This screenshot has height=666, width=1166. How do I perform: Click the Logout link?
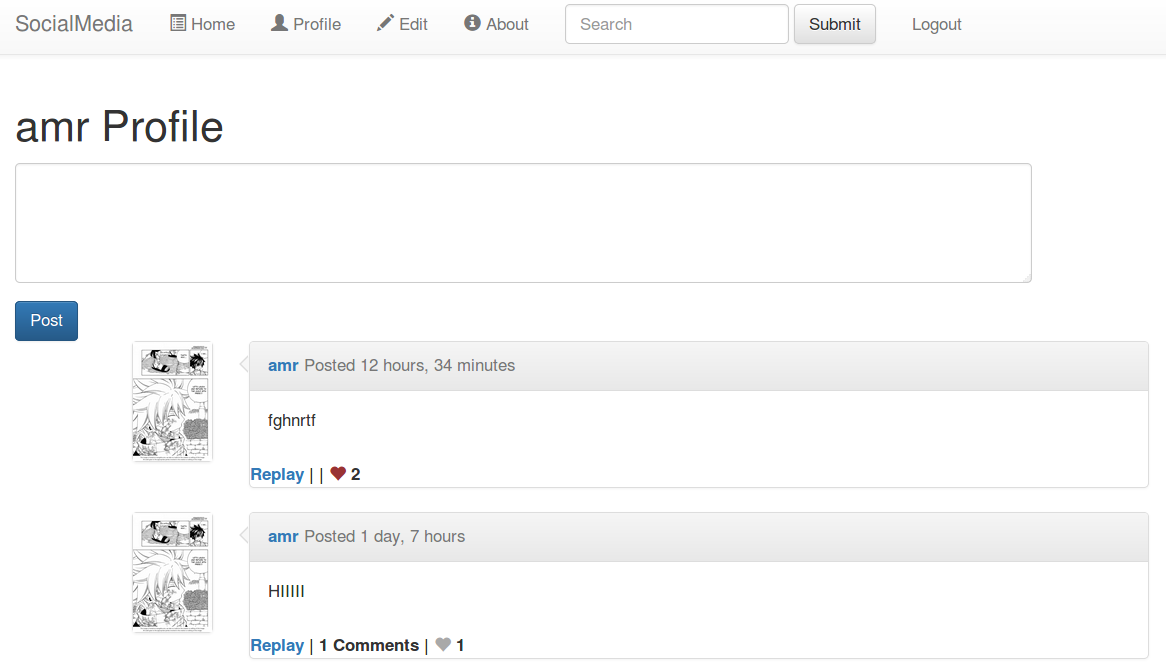(x=936, y=25)
